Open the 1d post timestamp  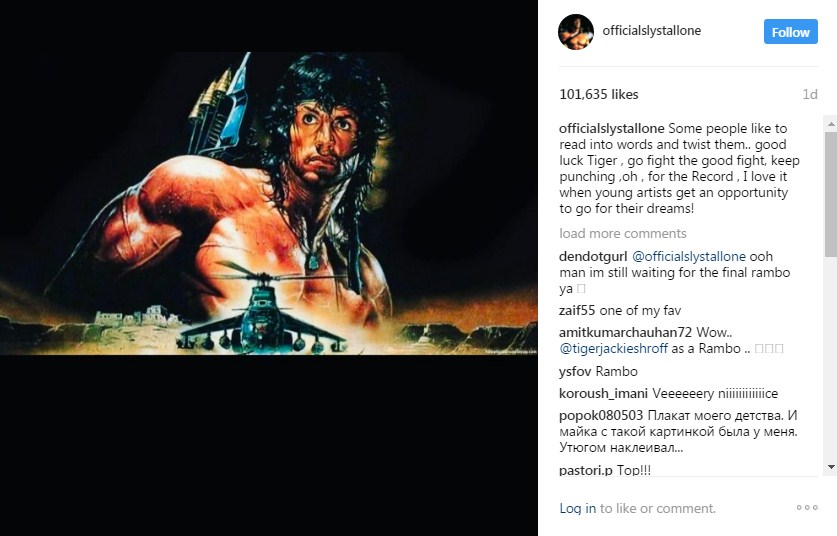click(810, 94)
